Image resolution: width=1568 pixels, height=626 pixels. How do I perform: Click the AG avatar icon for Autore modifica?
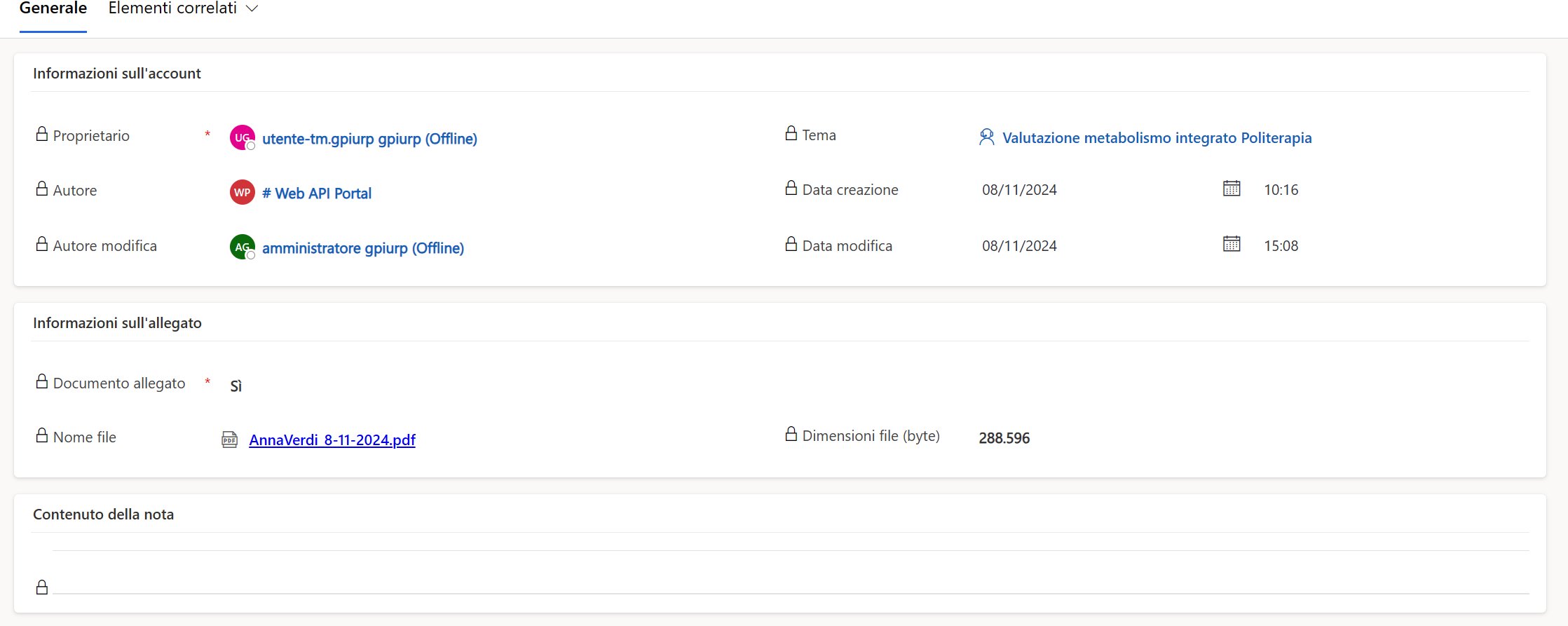click(242, 247)
